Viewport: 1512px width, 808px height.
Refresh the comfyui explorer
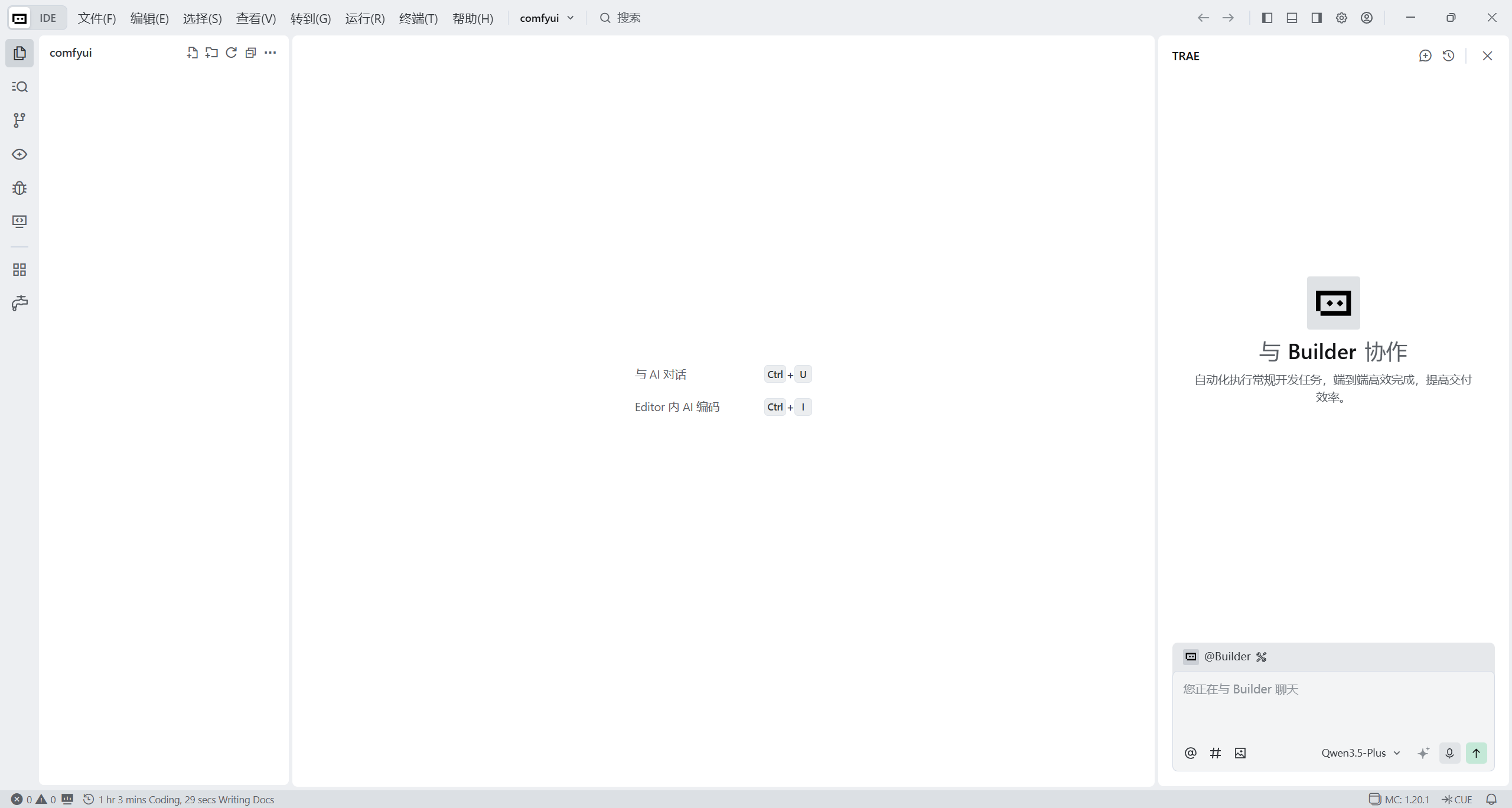pos(231,53)
